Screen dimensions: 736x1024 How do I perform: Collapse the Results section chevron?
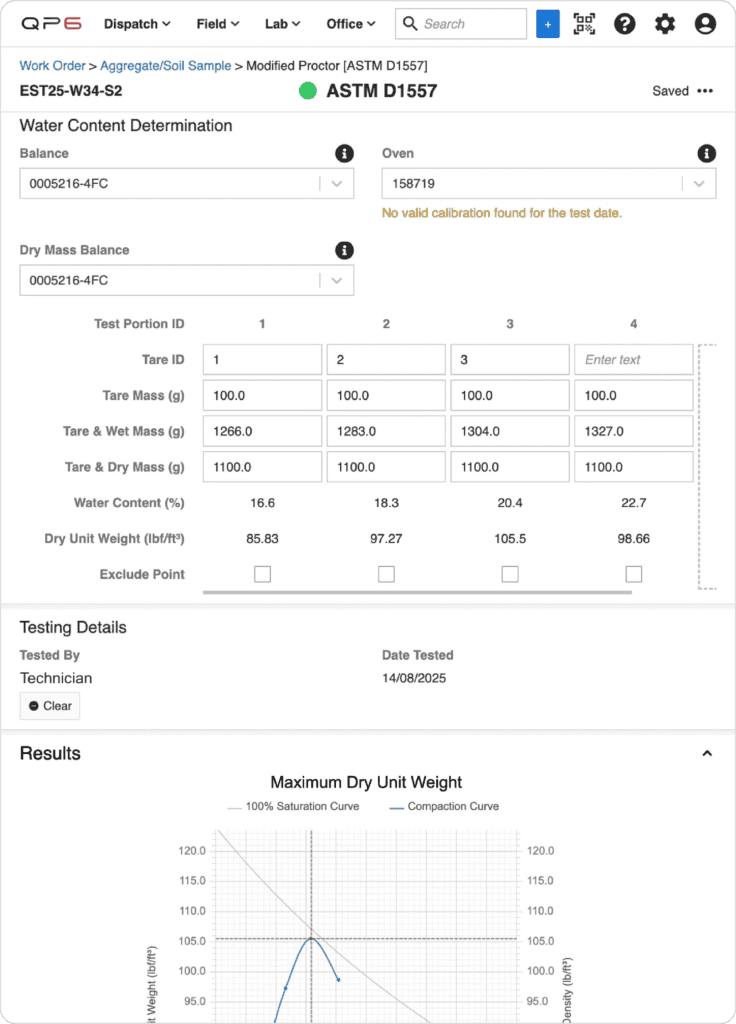coord(707,754)
